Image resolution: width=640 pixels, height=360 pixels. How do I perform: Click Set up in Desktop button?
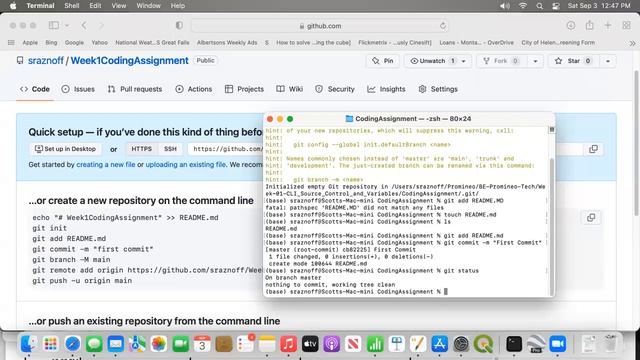pyautogui.click(x=65, y=149)
